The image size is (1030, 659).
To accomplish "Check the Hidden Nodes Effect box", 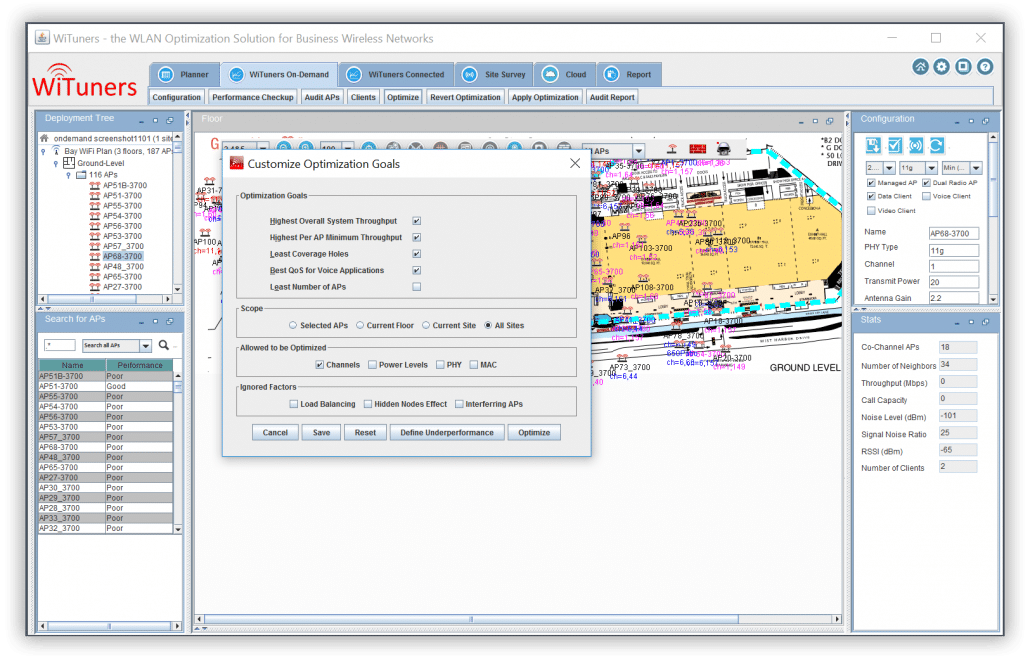I will tap(368, 405).
